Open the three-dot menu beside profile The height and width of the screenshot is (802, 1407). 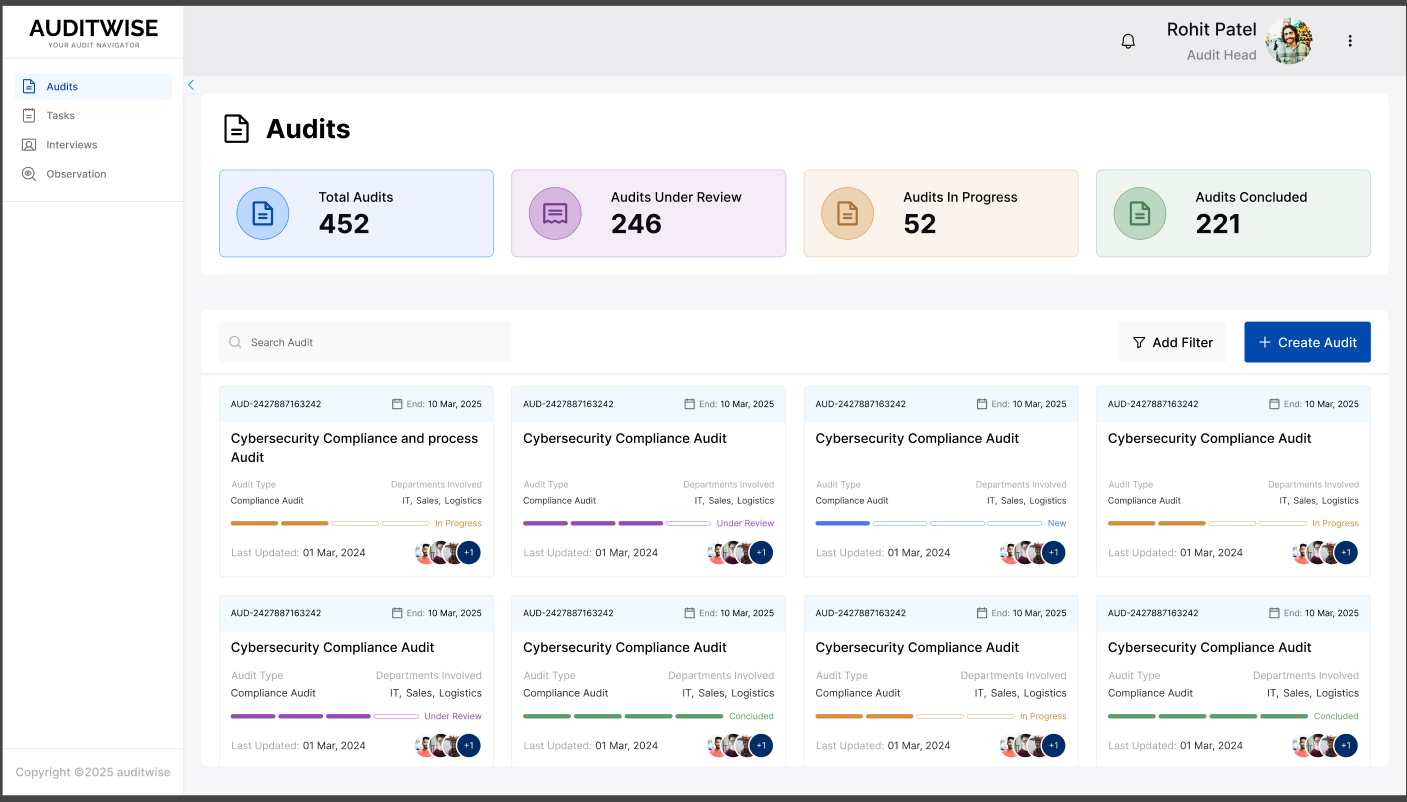tap(1350, 41)
